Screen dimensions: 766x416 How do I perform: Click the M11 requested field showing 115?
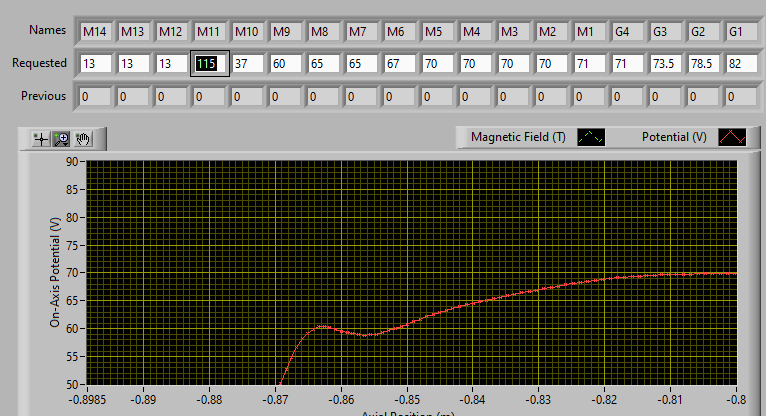pyautogui.click(x=210, y=64)
